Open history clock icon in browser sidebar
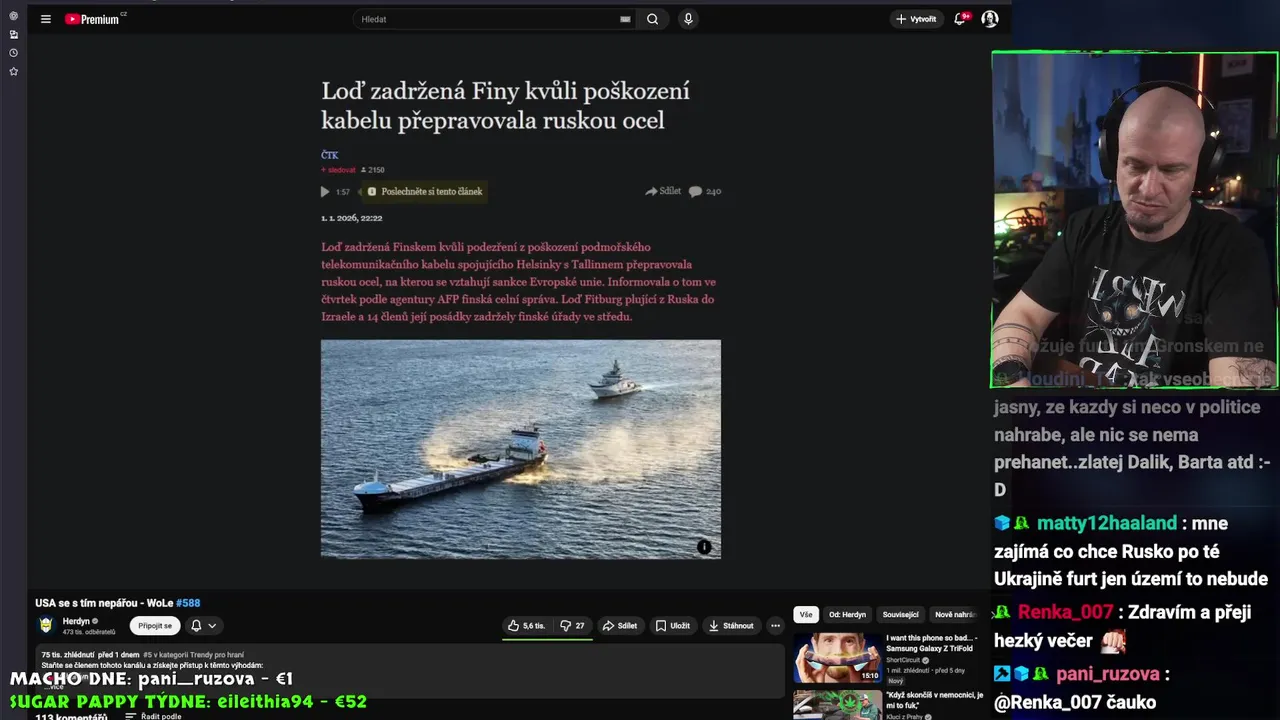Screen dimensions: 1280x720 coord(13,53)
